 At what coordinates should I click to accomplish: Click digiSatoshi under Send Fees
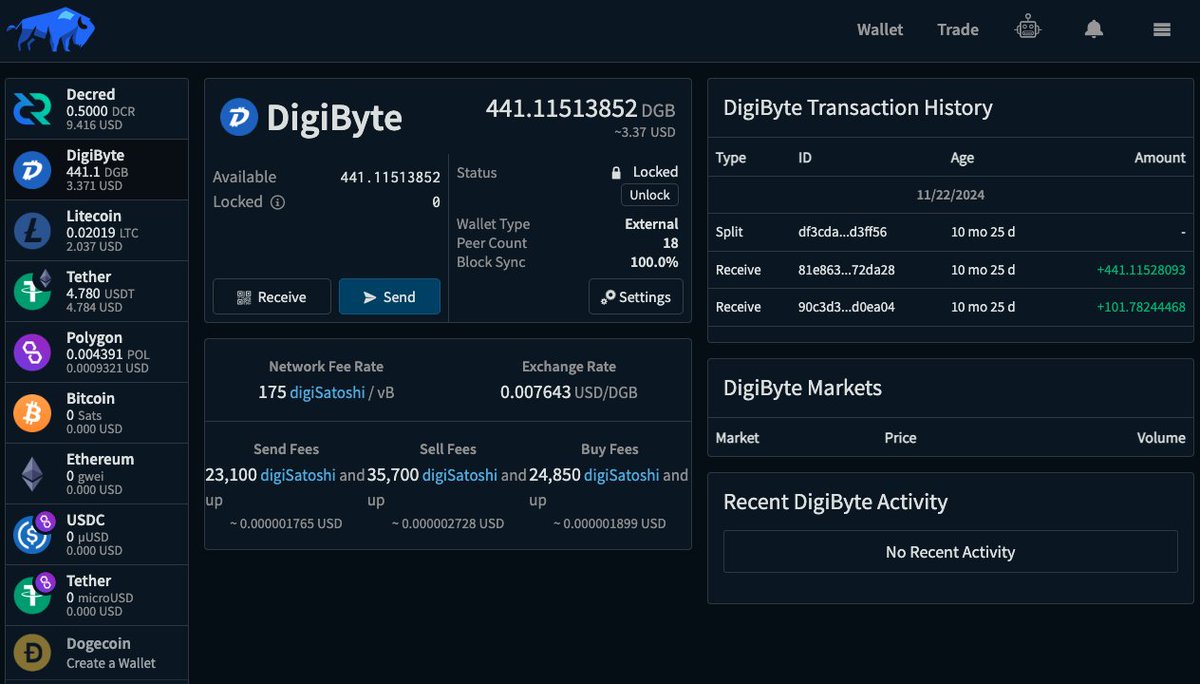pos(298,475)
